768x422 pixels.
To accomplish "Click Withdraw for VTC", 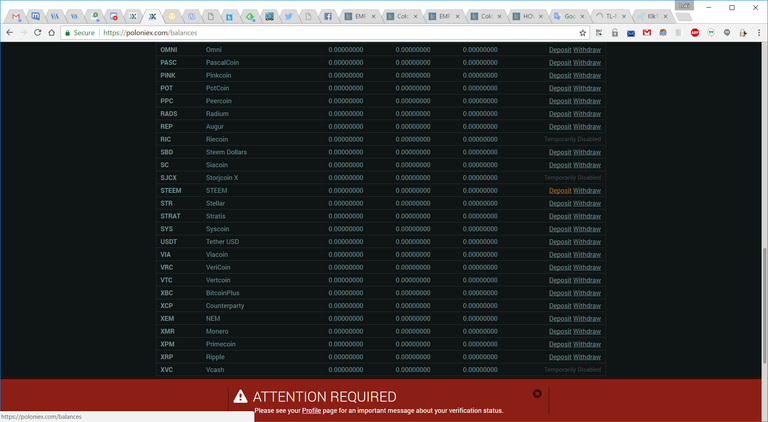I will pyautogui.click(x=587, y=280).
